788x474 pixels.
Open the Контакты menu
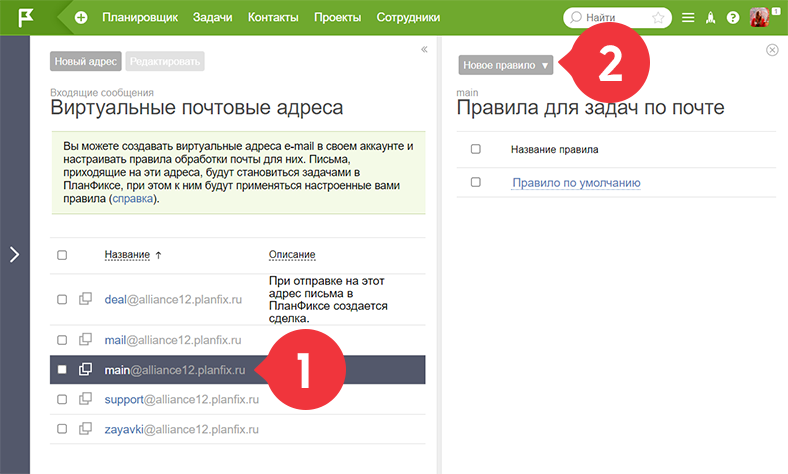point(273,18)
